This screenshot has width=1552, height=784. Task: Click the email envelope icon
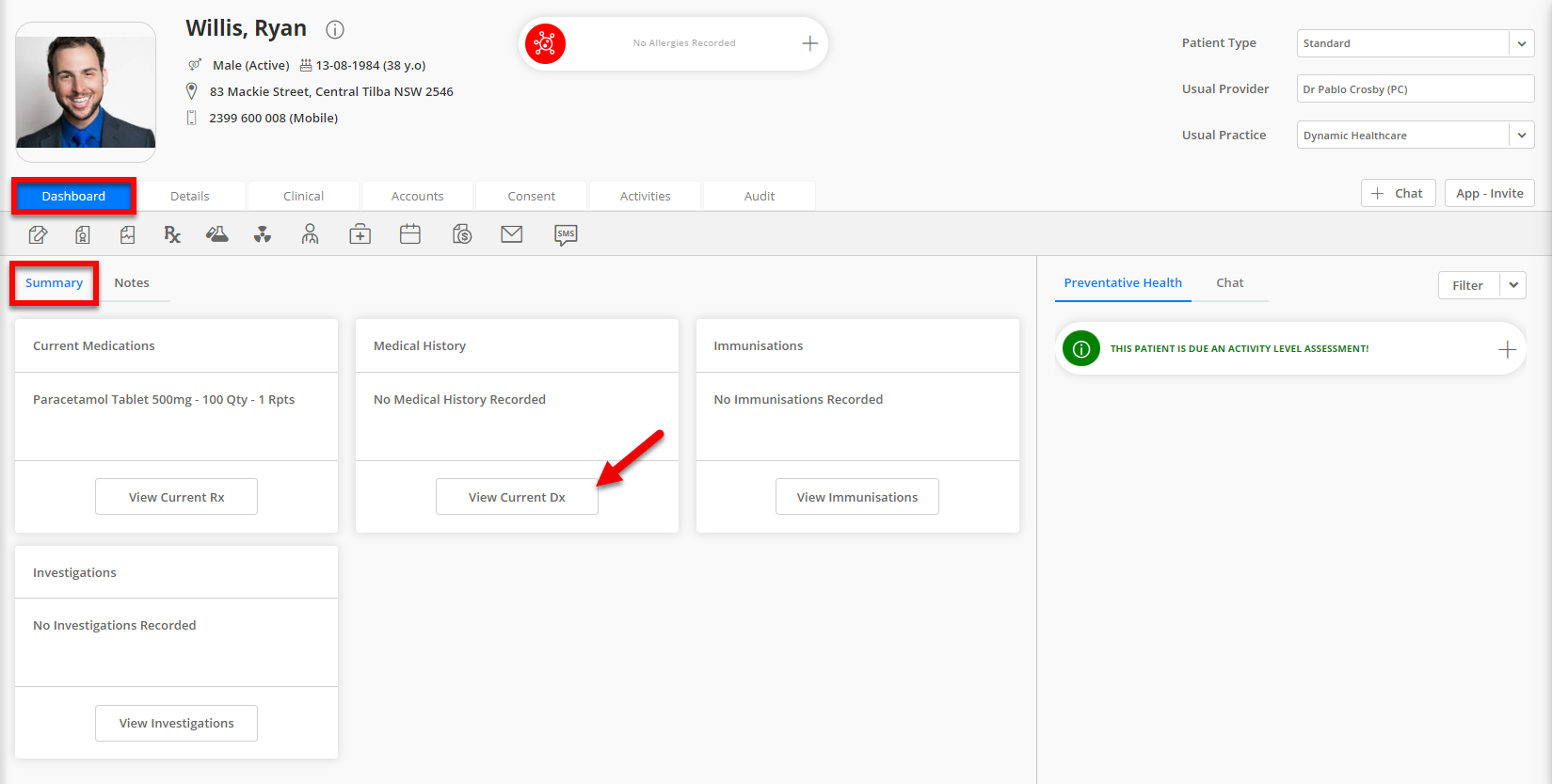(x=512, y=234)
